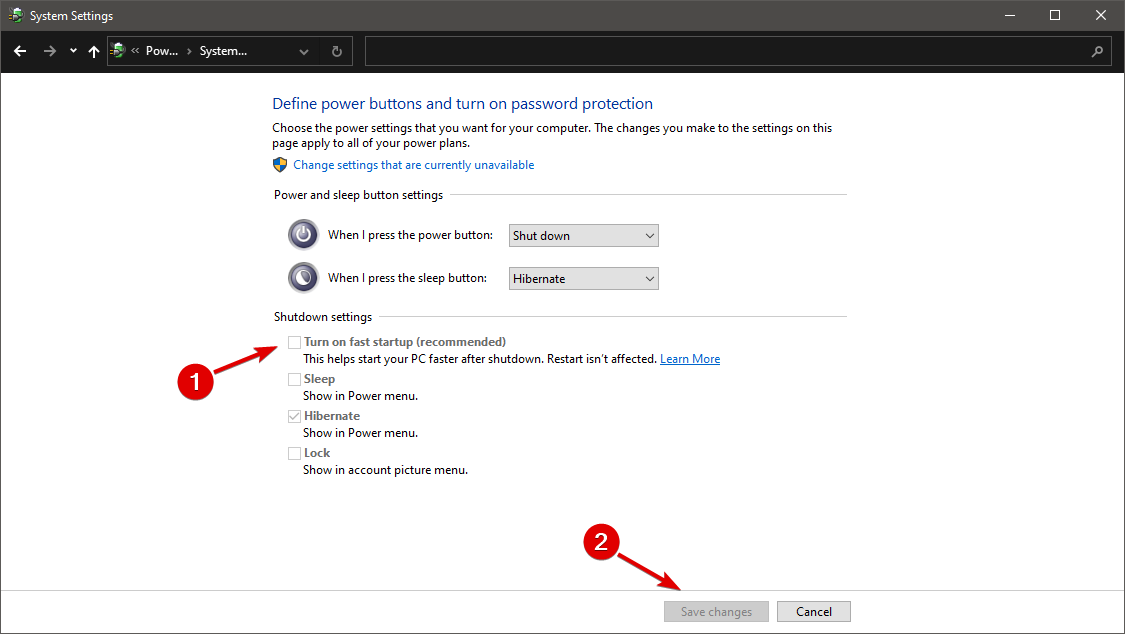Close the System Settings window

[x=1101, y=15]
